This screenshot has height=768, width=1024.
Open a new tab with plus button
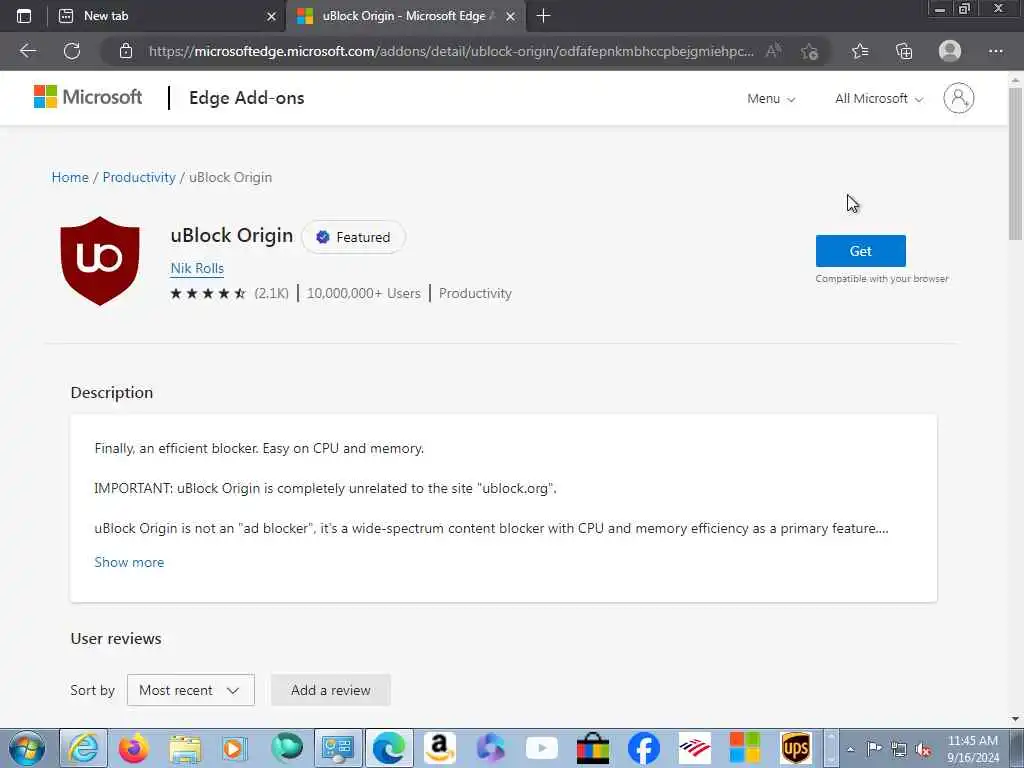pos(543,16)
